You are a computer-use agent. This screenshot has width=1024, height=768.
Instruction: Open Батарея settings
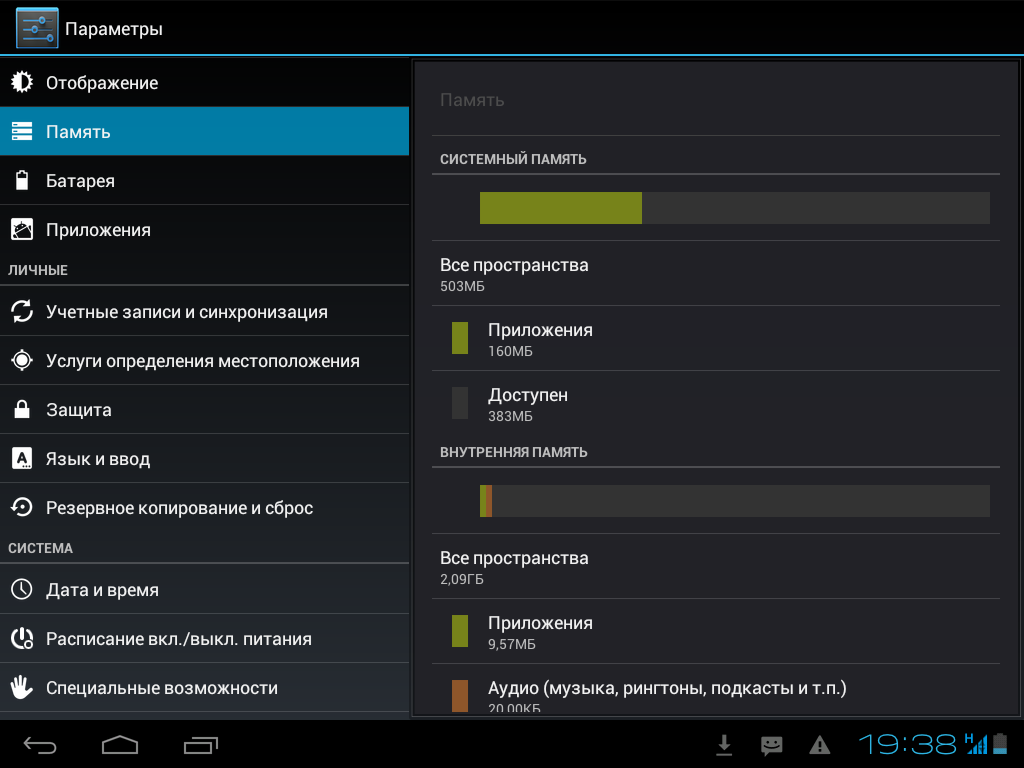coord(204,180)
